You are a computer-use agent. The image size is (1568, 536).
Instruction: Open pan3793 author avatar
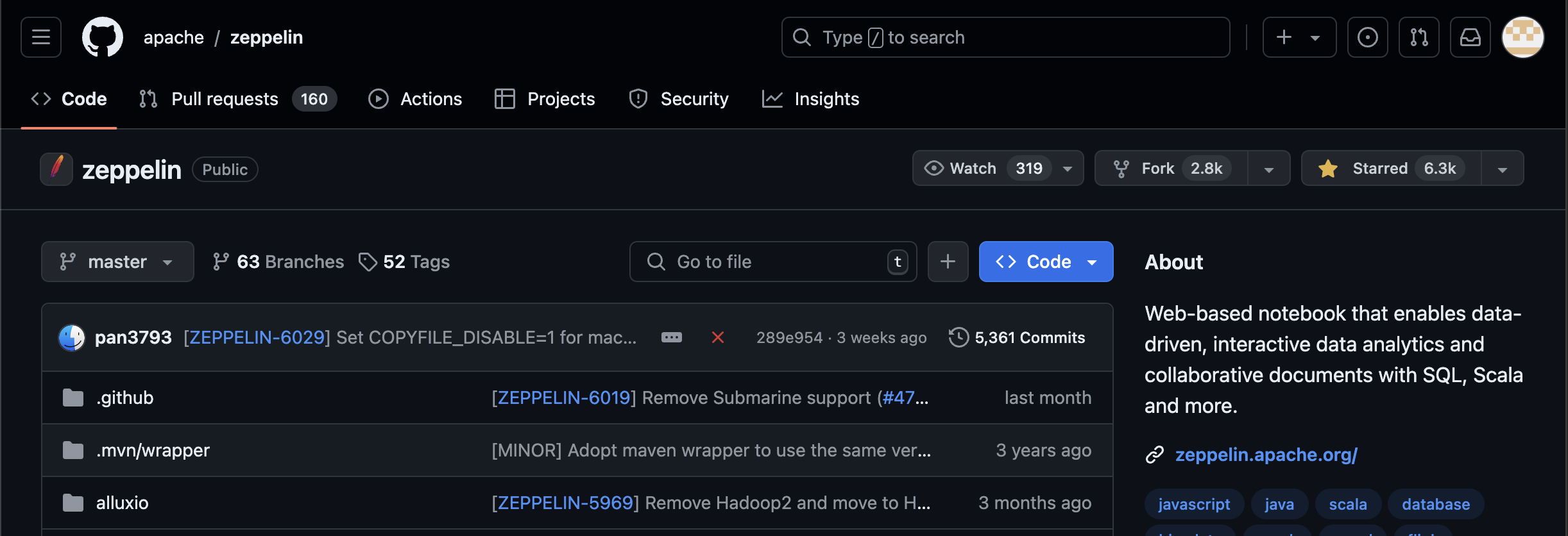(x=72, y=337)
